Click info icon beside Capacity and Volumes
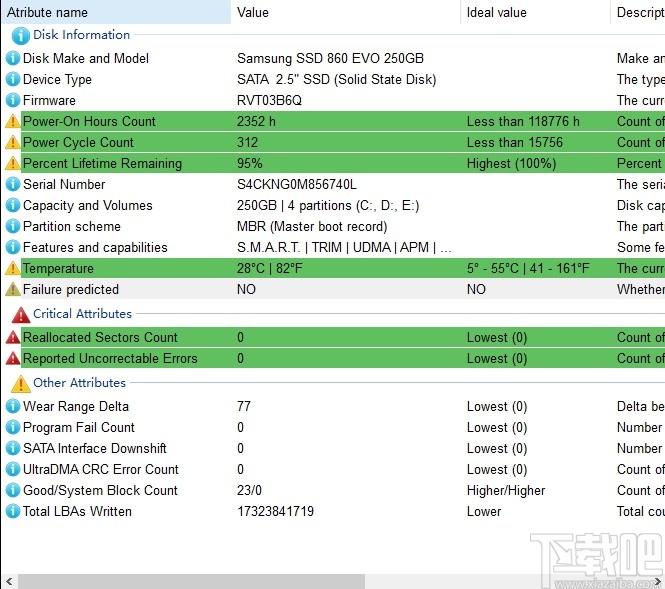The width and height of the screenshot is (665, 589). [x=13, y=205]
